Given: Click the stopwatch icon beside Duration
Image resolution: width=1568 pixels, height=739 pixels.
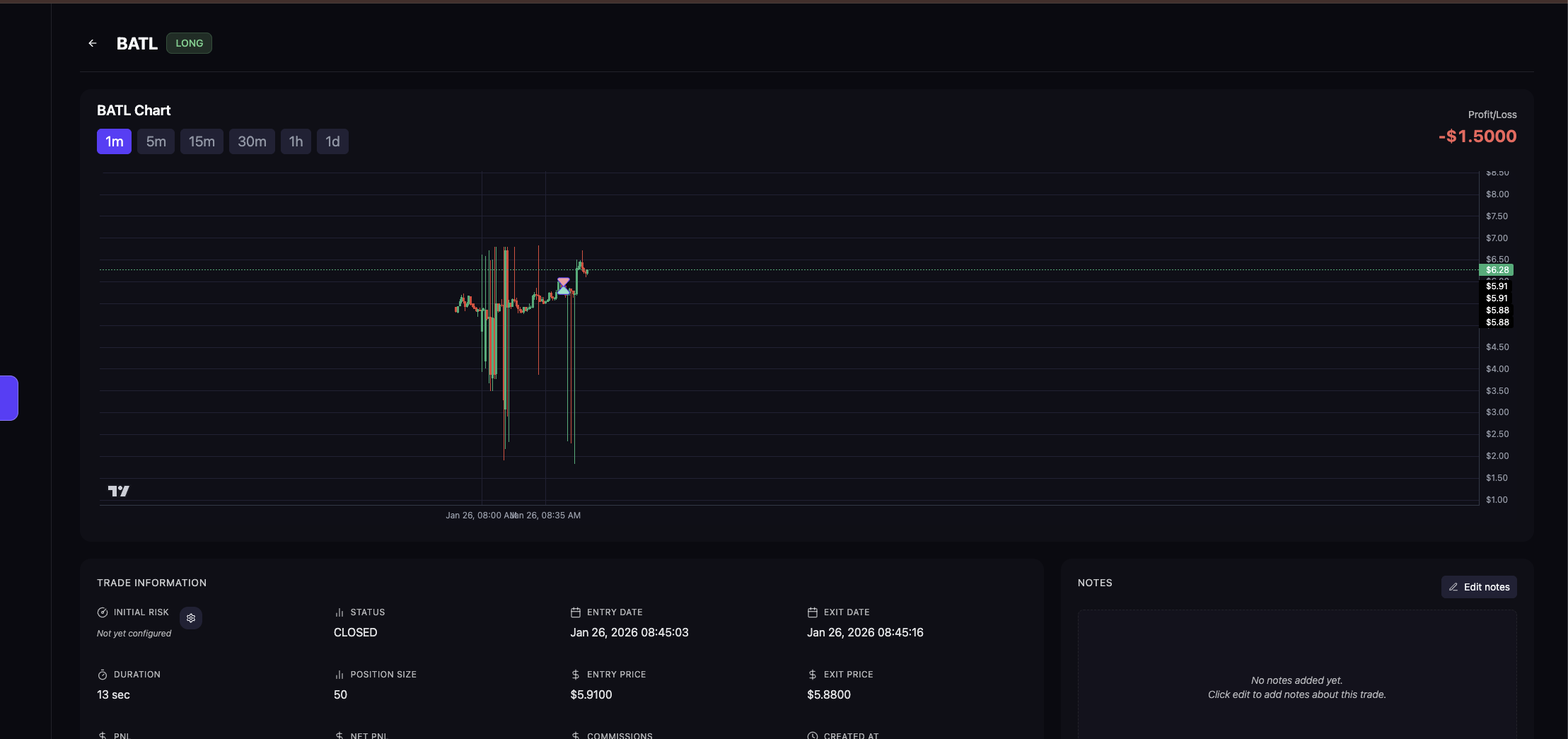Looking at the screenshot, I should (103, 675).
